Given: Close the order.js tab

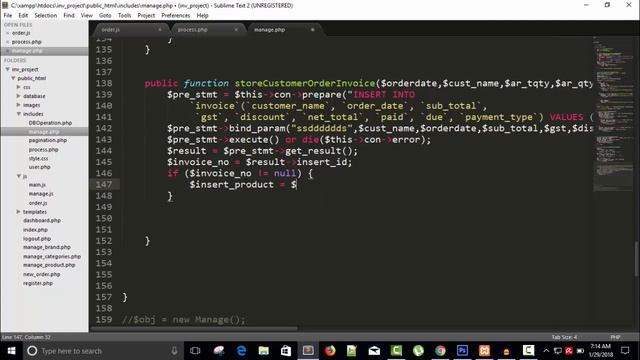Looking at the screenshot, I should (160, 29).
